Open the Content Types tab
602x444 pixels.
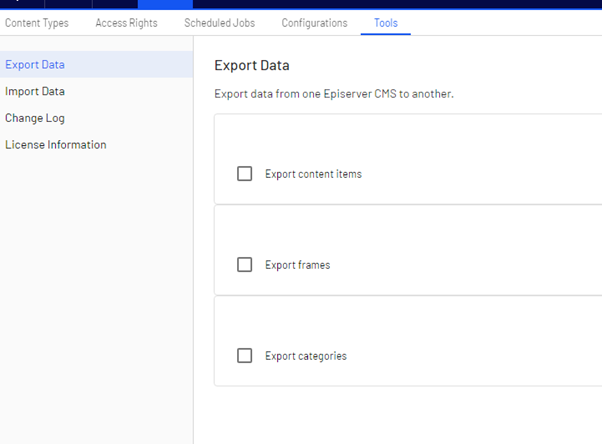click(37, 23)
